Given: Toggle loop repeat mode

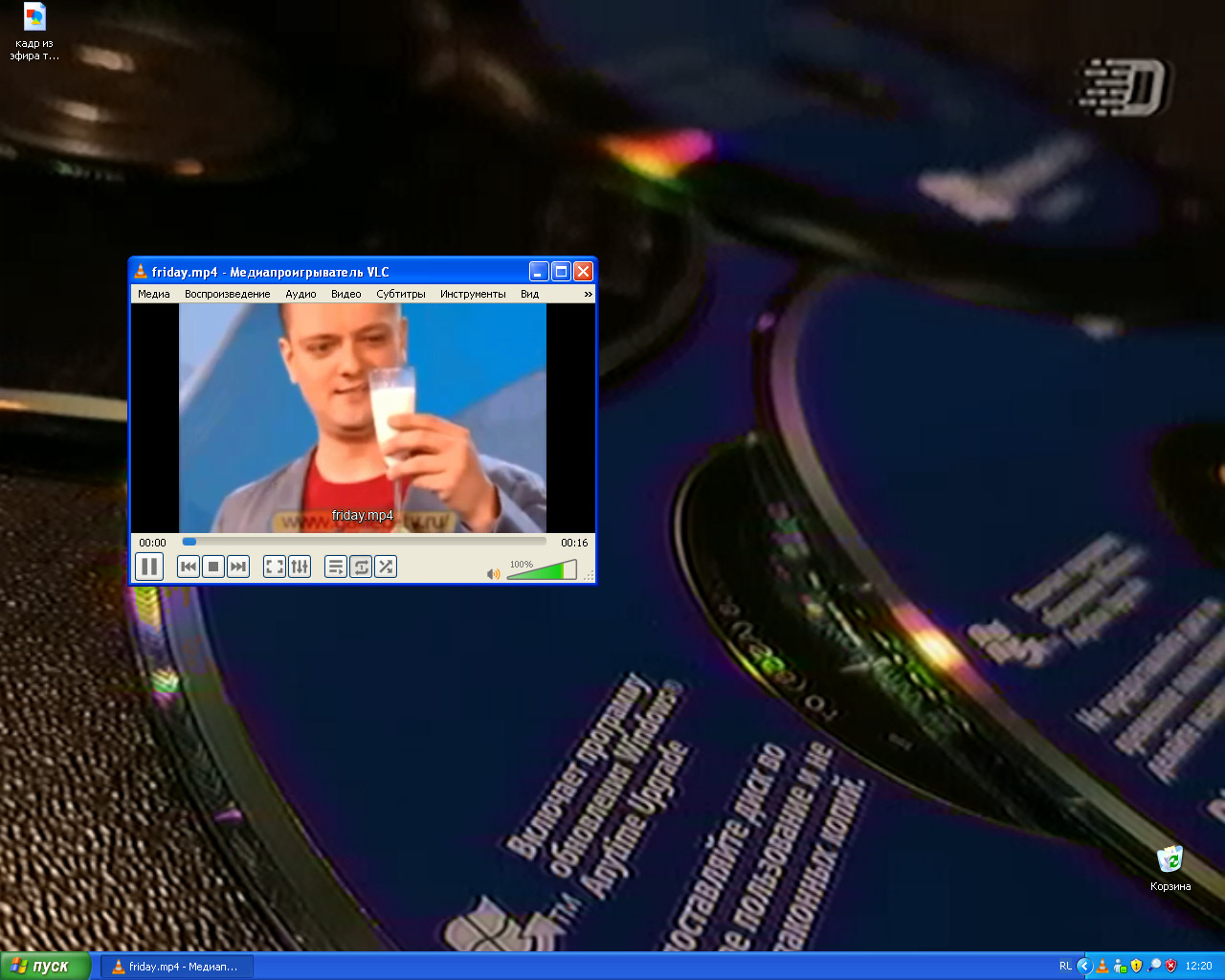Looking at the screenshot, I should click(x=361, y=568).
